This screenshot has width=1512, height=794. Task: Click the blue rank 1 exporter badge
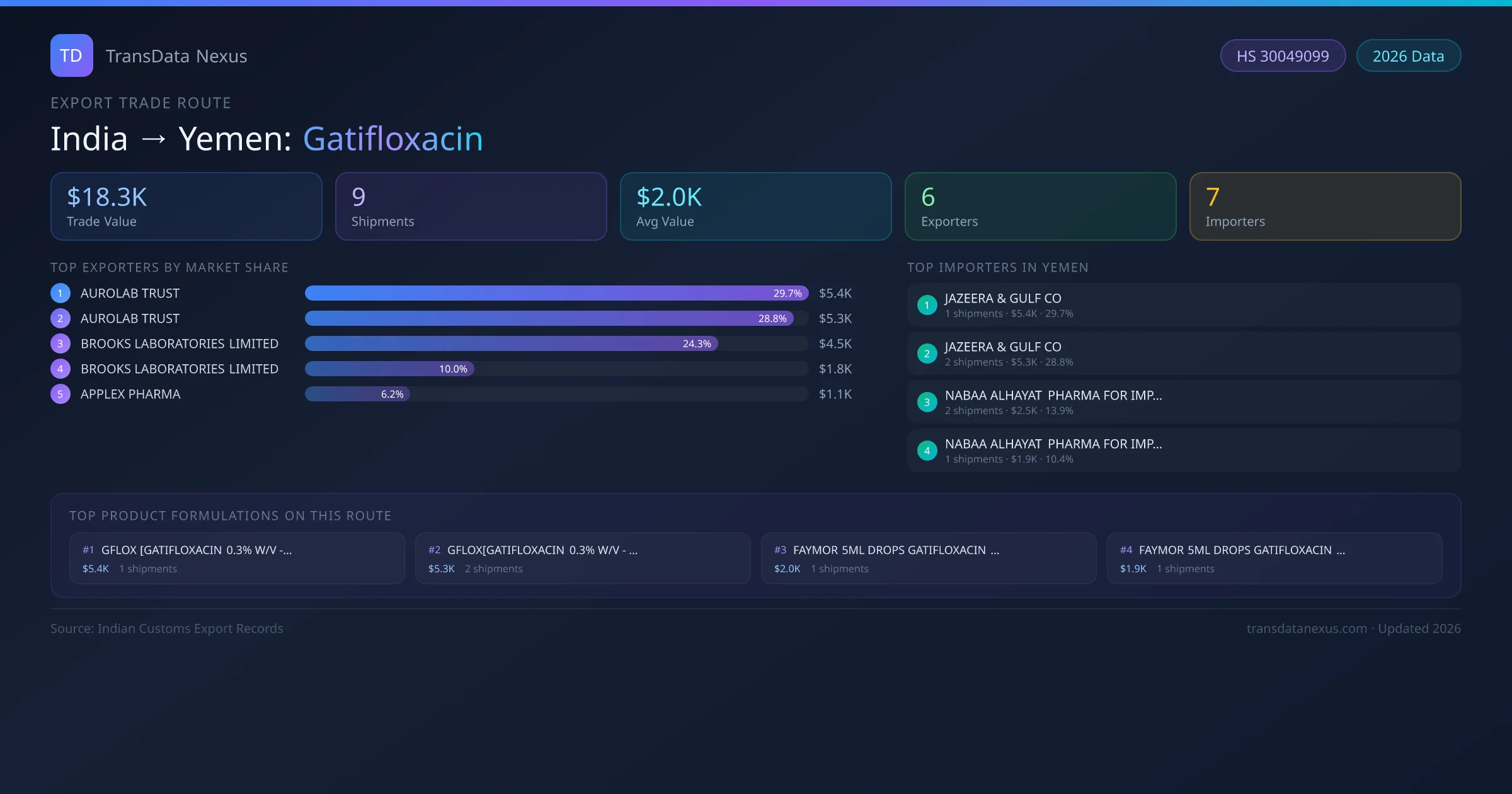(60, 293)
